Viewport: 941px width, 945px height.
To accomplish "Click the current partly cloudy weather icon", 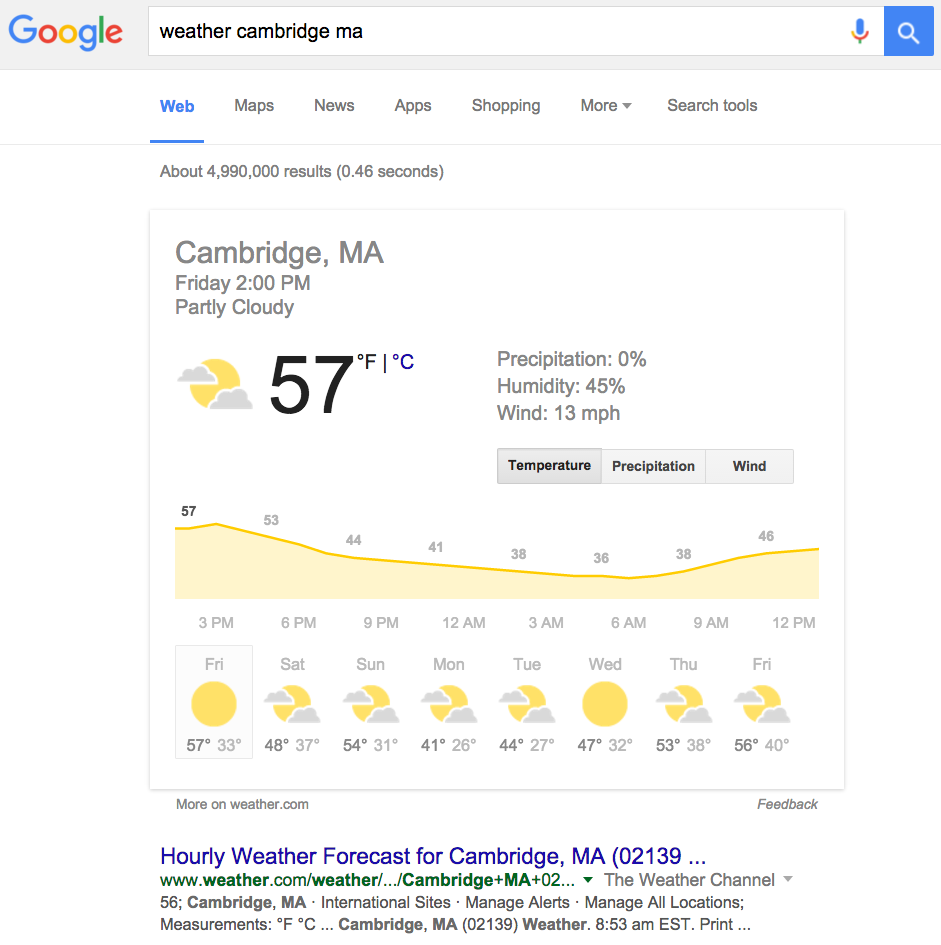I will click(x=214, y=385).
